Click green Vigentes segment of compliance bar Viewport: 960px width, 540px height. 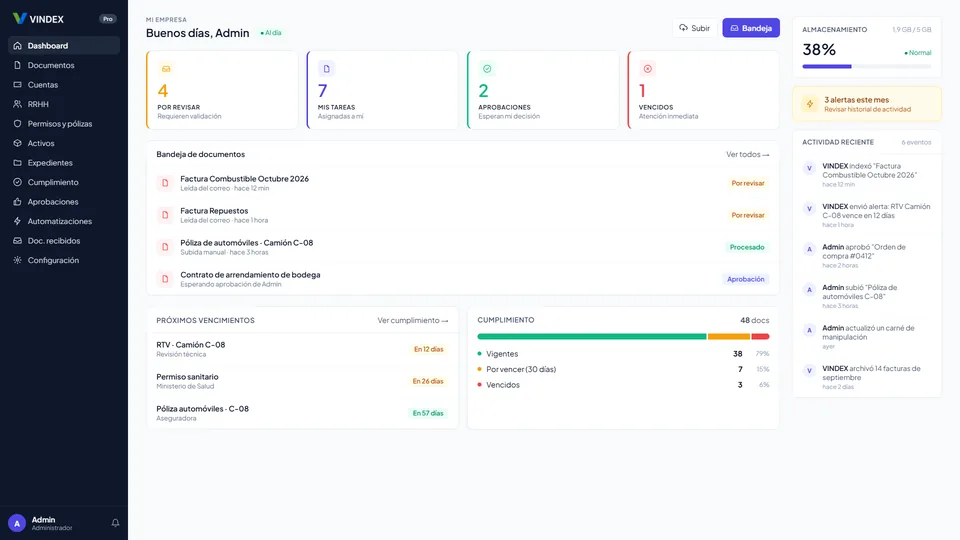[591, 336]
